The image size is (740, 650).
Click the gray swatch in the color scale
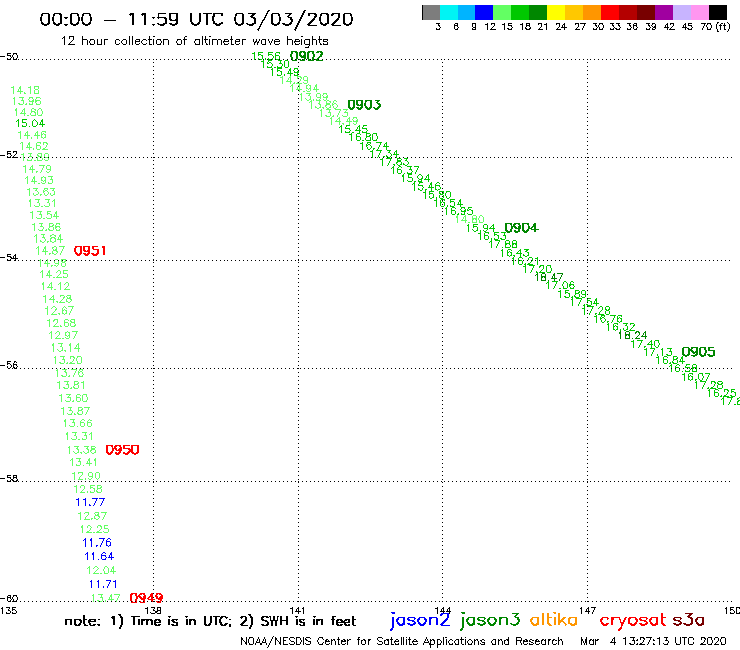431,12
